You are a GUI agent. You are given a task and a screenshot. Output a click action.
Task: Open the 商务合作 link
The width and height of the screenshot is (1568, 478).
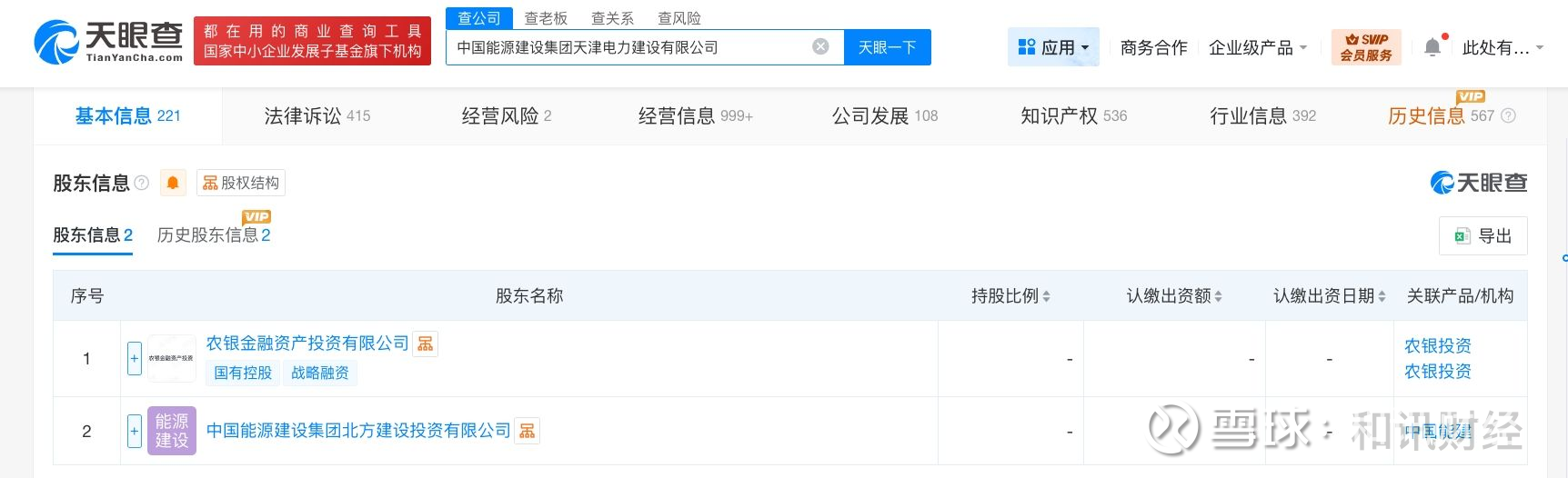[1154, 47]
